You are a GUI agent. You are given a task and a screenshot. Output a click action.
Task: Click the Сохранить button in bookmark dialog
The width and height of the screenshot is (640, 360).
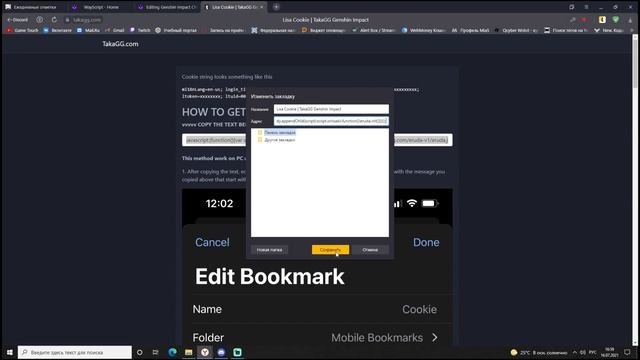[330, 249]
